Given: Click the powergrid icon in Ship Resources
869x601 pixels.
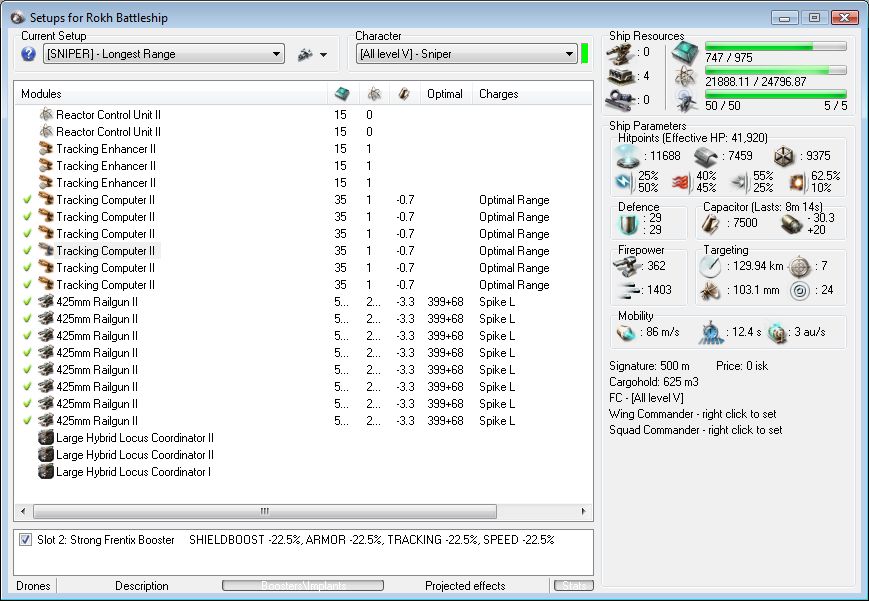Looking at the screenshot, I should (686, 76).
